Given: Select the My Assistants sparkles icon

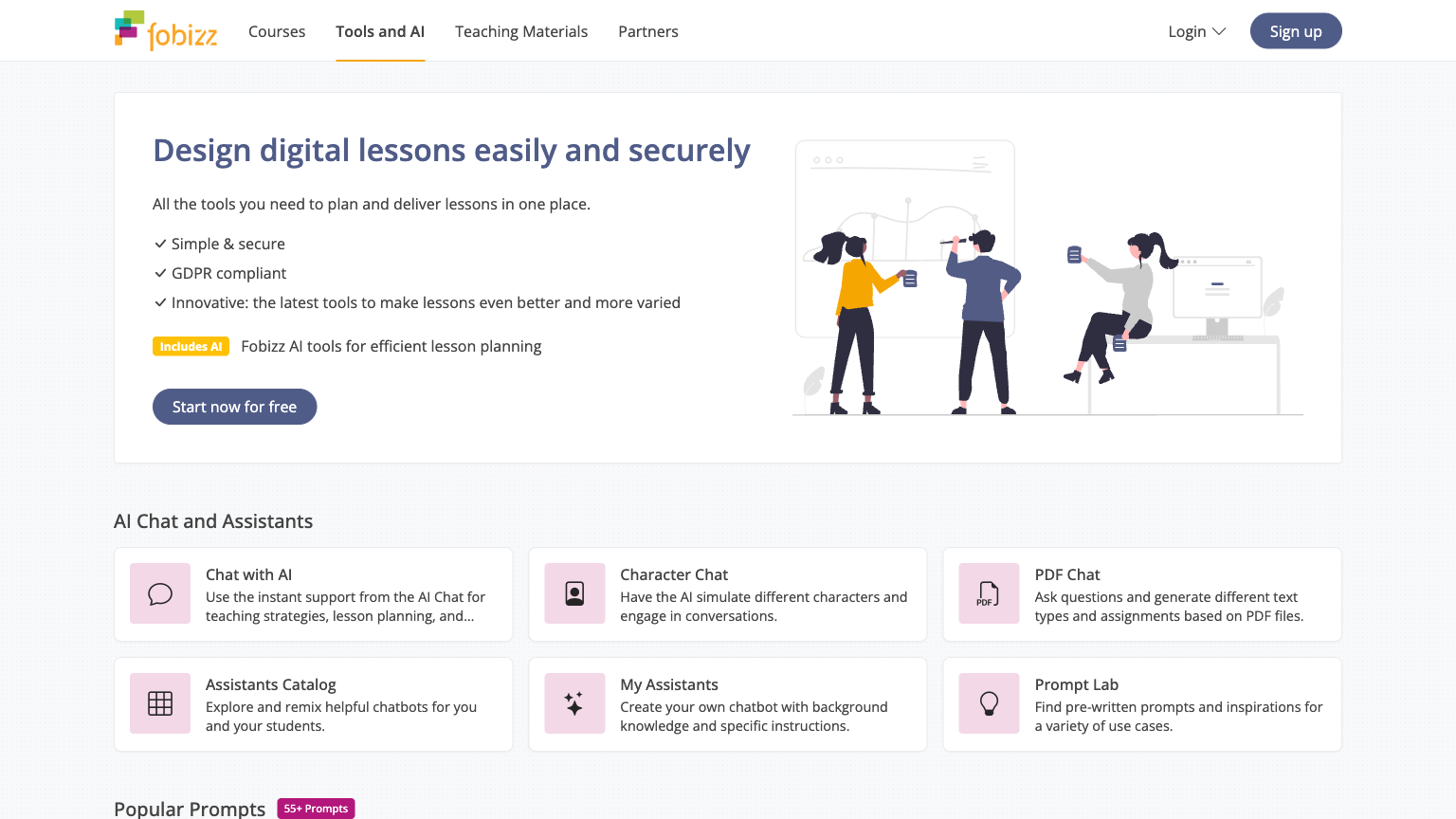Looking at the screenshot, I should (x=574, y=703).
